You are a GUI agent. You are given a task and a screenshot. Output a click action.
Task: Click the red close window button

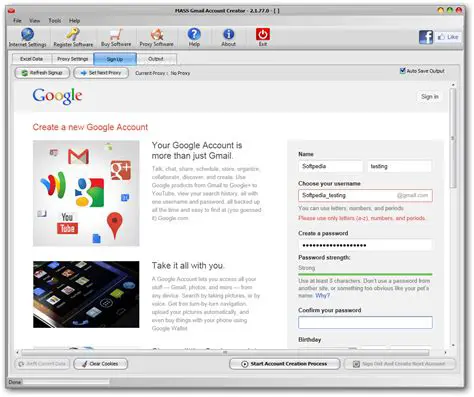click(x=459, y=10)
